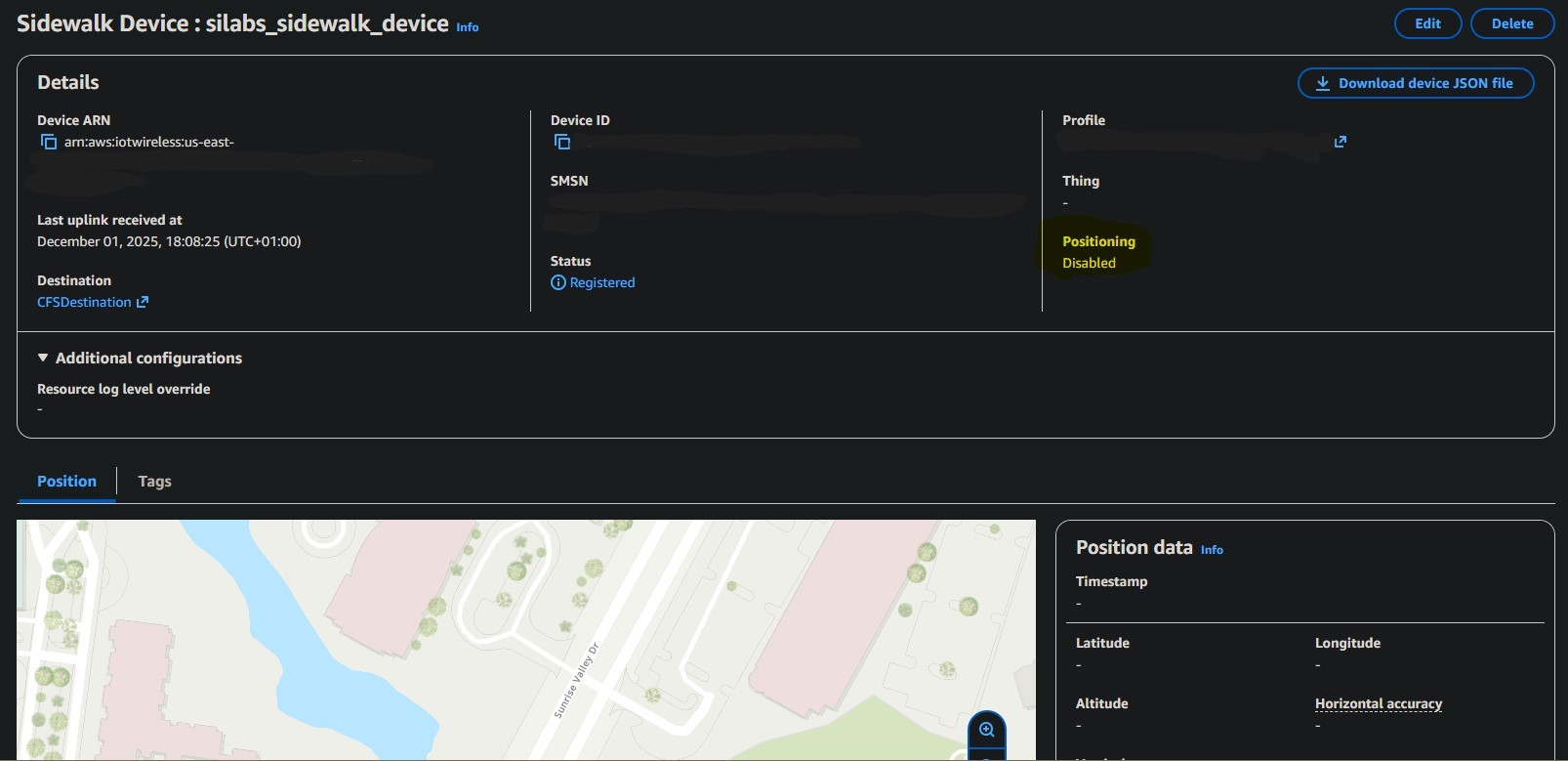The width and height of the screenshot is (1568, 761).
Task: Copy the Device ARN to clipboard
Action: 48,143
